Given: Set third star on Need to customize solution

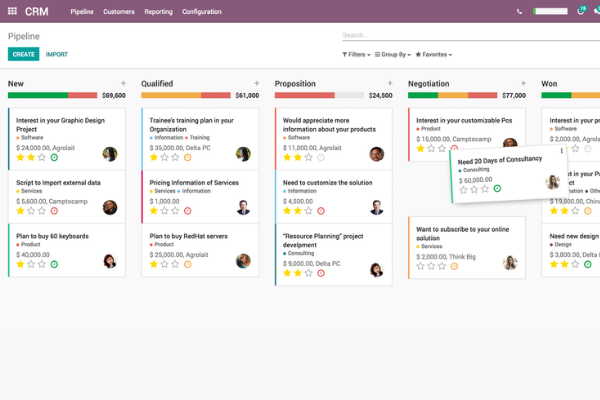Looking at the screenshot, I should pos(308,211).
